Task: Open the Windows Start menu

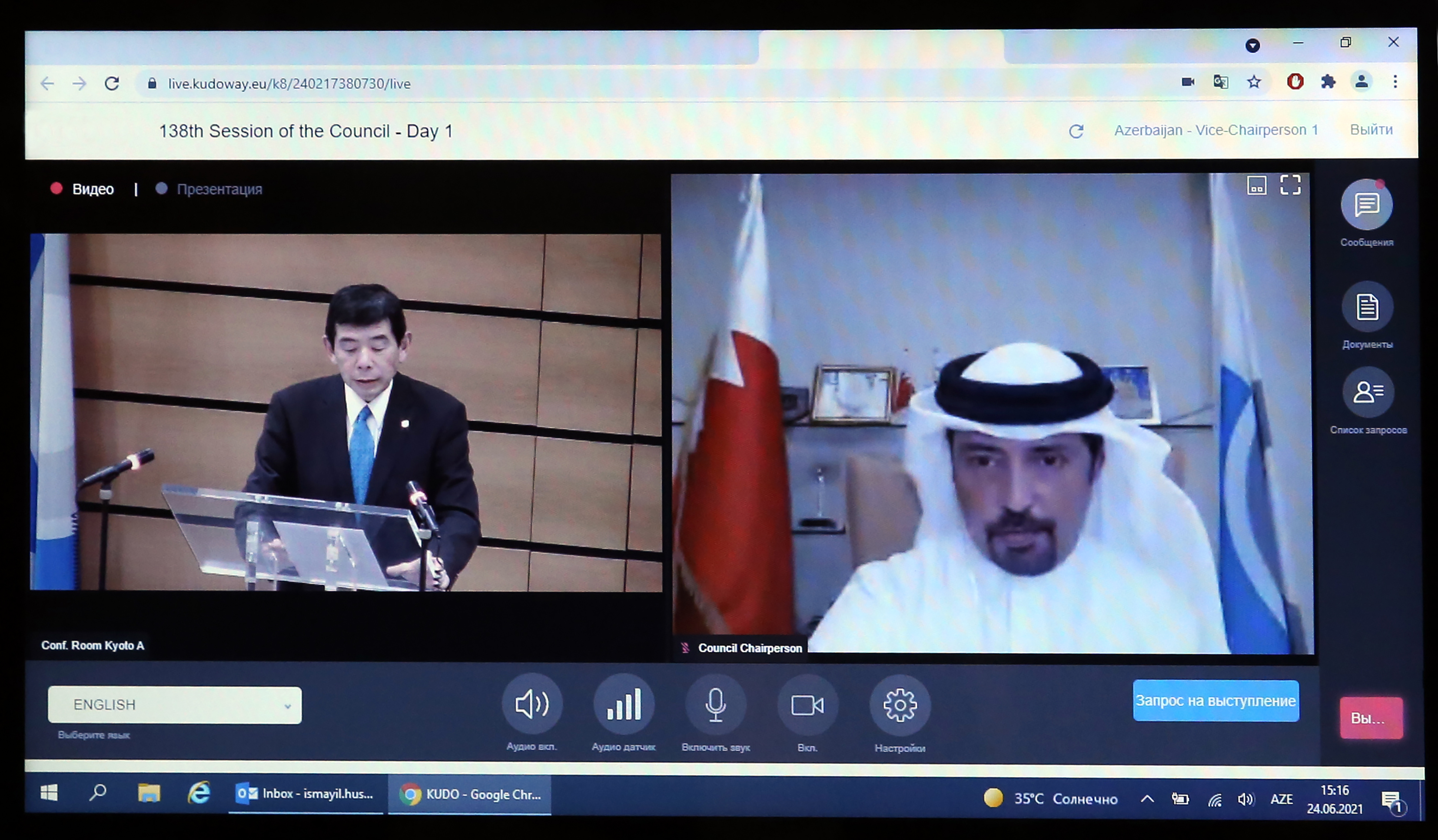Action: point(49,793)
